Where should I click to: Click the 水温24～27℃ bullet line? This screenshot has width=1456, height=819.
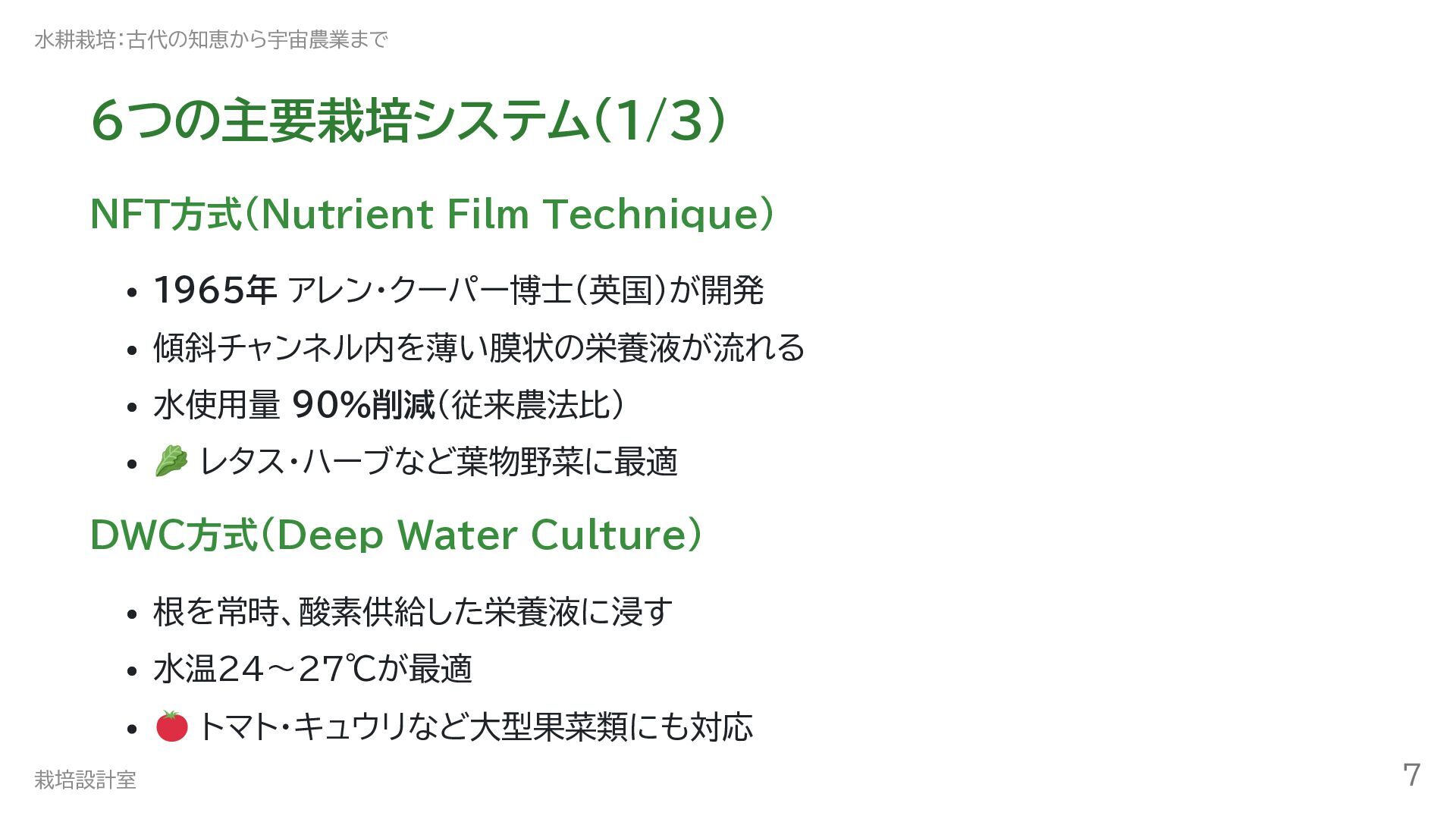pos(312,670)
